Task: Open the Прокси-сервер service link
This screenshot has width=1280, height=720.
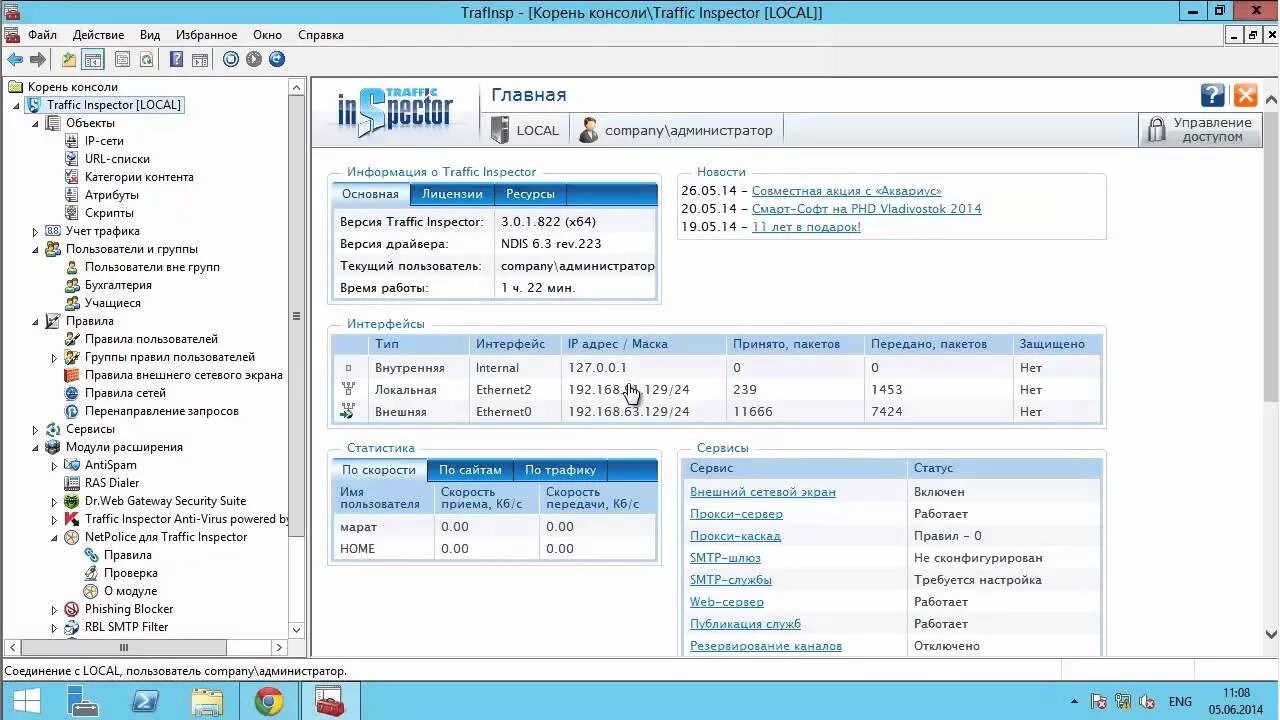Action: tap(736, 514)
